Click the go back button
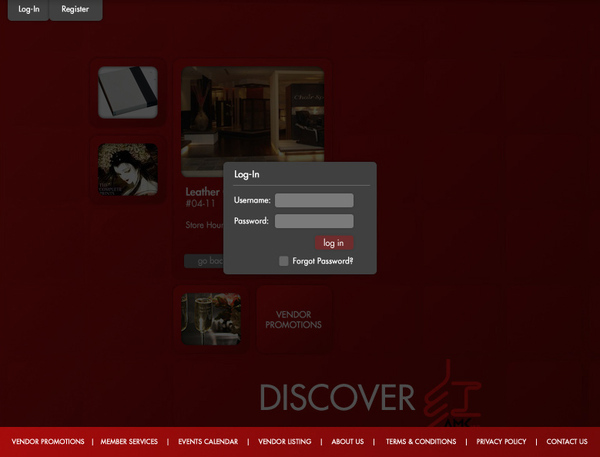The width and height of the screenshot is (600, 457). (x=204, y=261)
